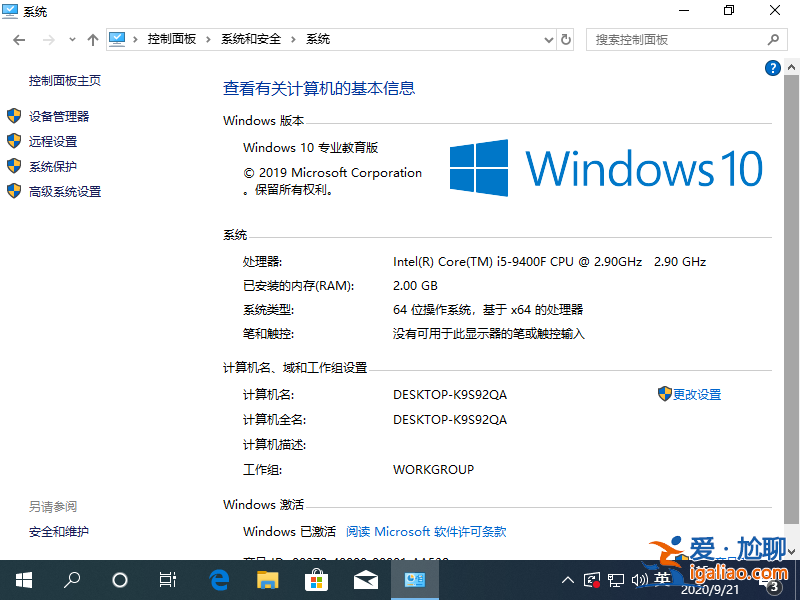Navigate to 系统和安全 in the breadcrumb

[252, 39]
